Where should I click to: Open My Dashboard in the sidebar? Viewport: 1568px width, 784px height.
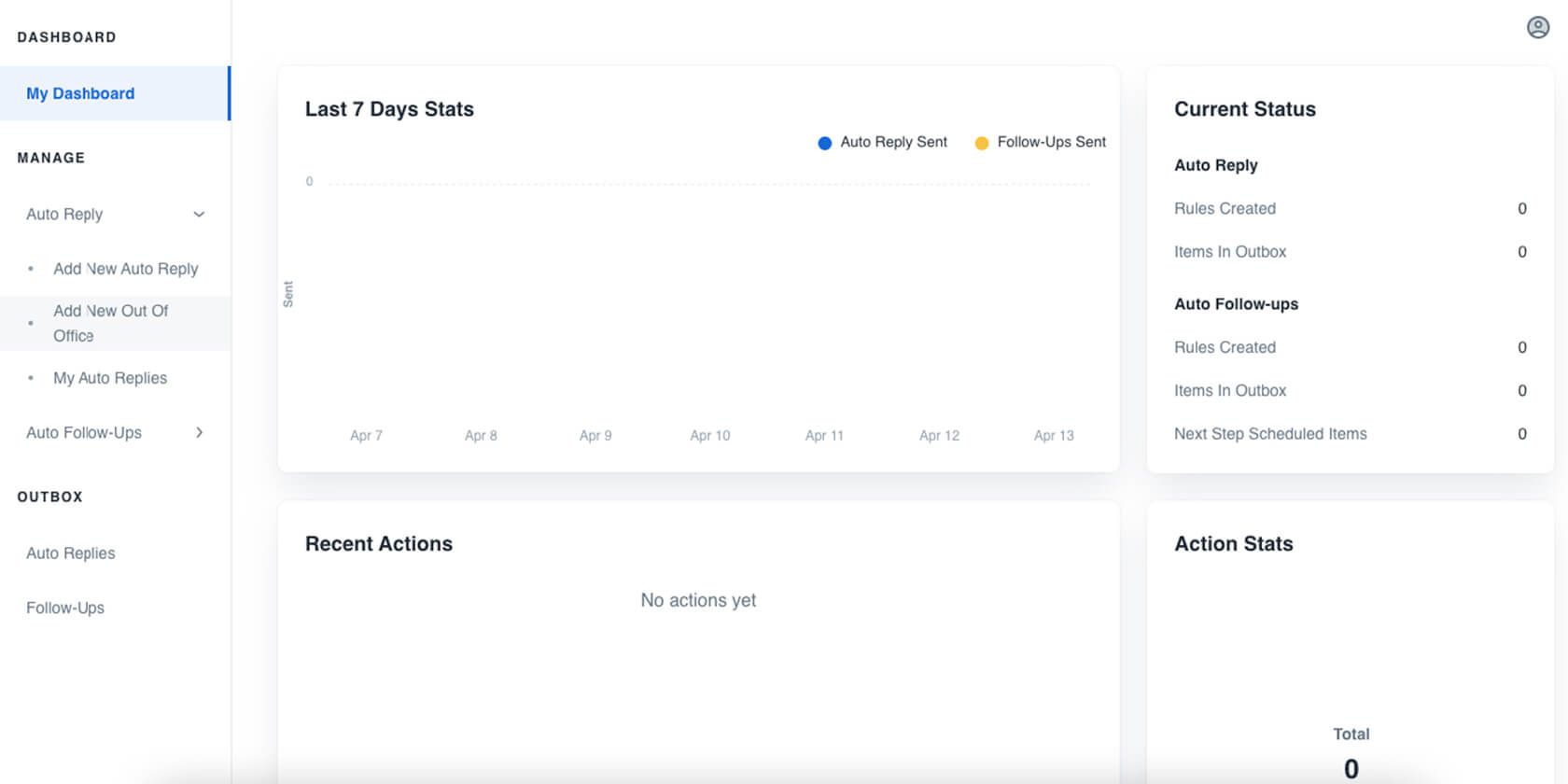80,93
